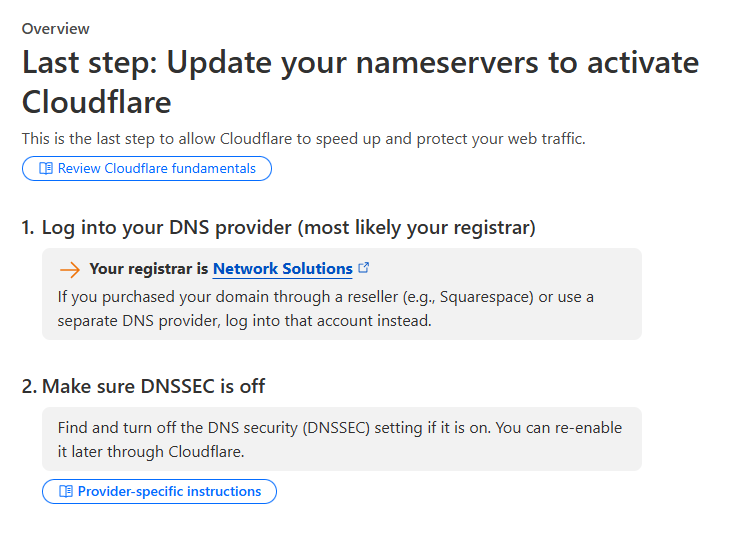Screen dimensions: 750x535
Task: Click the 'This is the last step' subtitle sentence
Action: (304, 139)
